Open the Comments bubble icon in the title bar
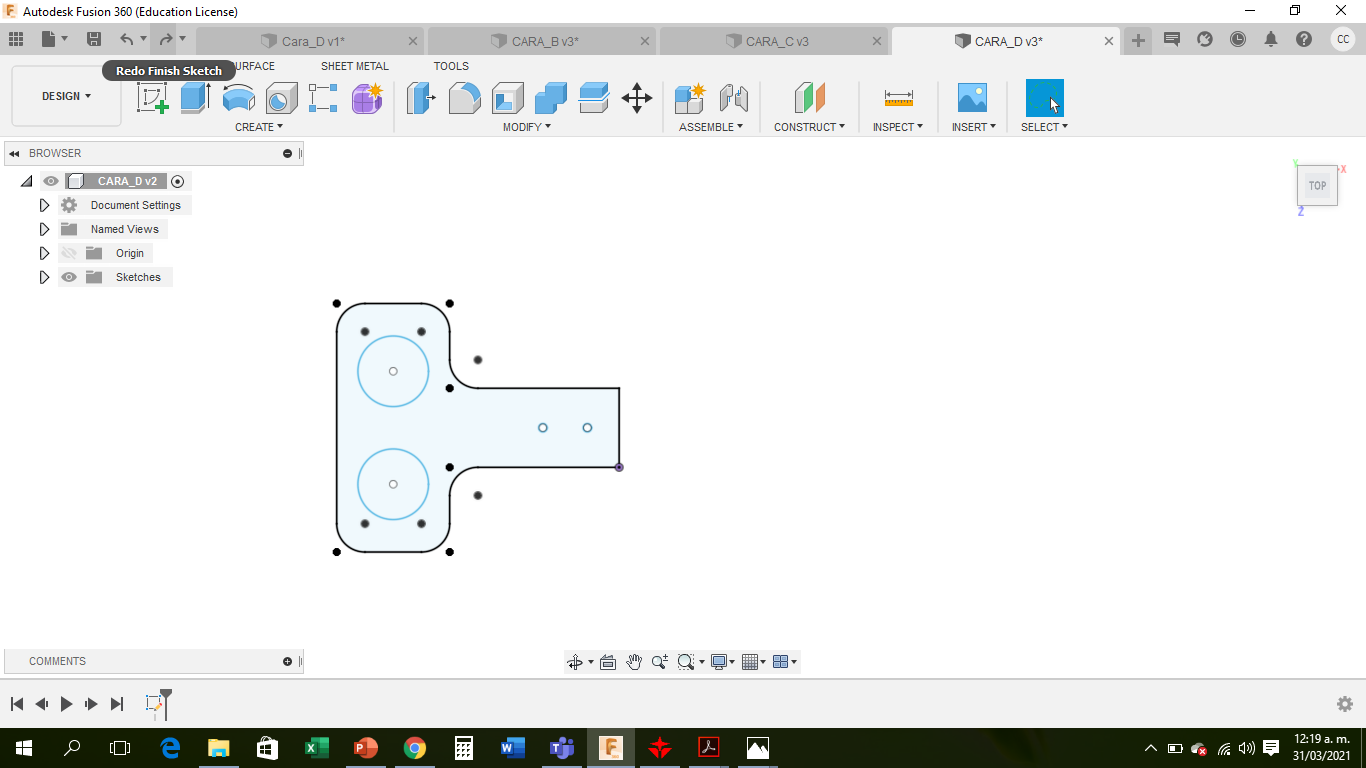Viewport: 1366px width, 768px height. (1172, 40)
